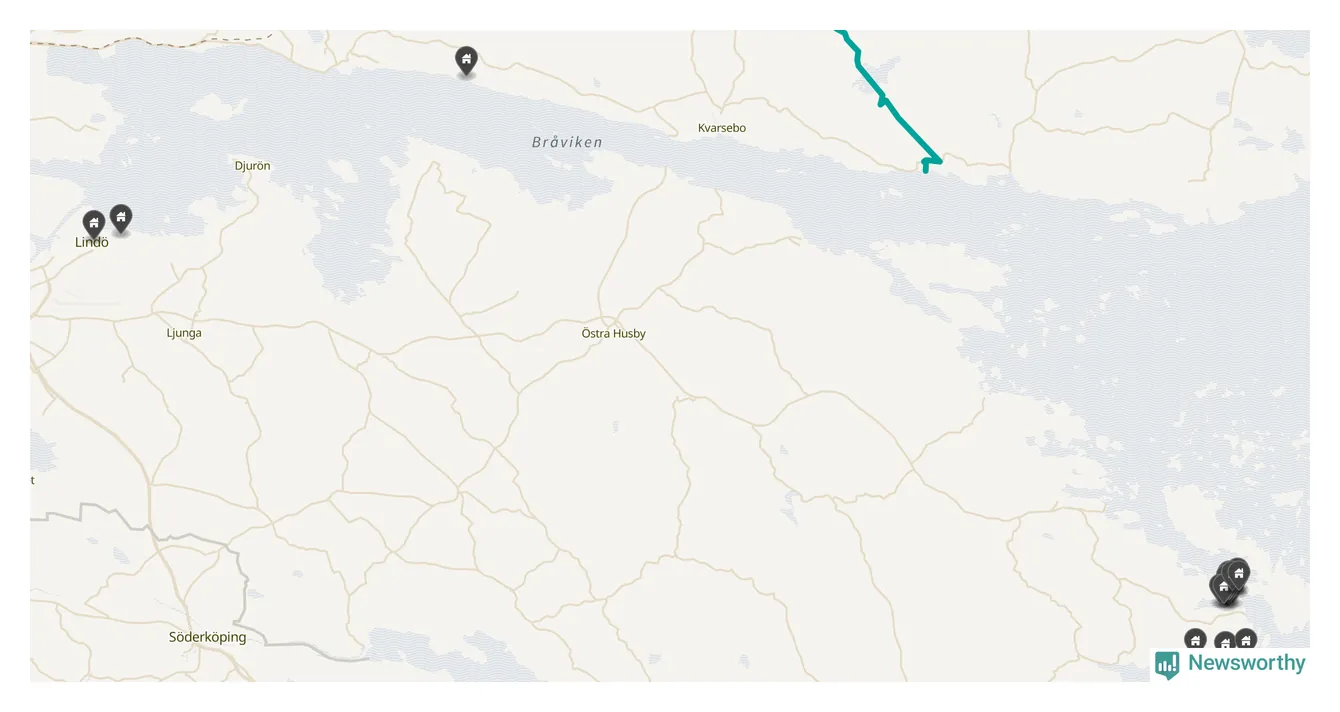Click the Newsworthy chart logo icon
Screen dimensions: 1340x712
pyautogui.click(x=1167, y=665)
